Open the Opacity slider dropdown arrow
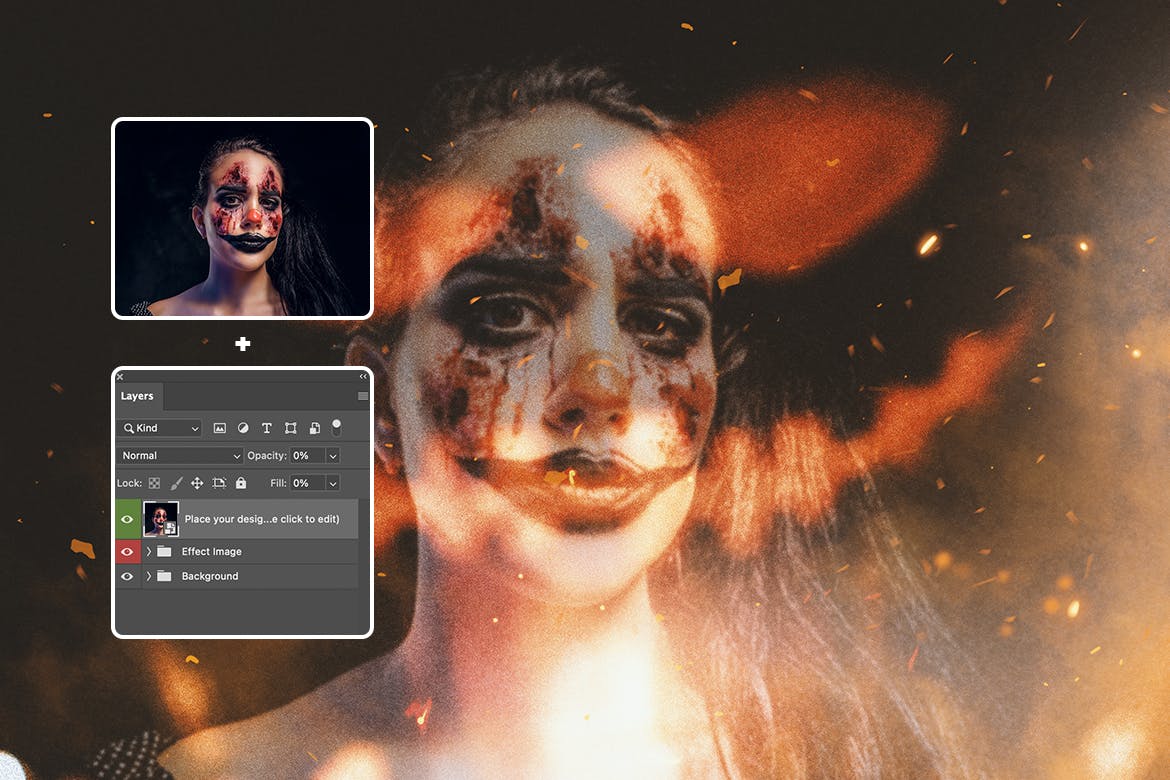This screenshot has height=780, width=1170. pyautogui.click(x=333, y=456)
